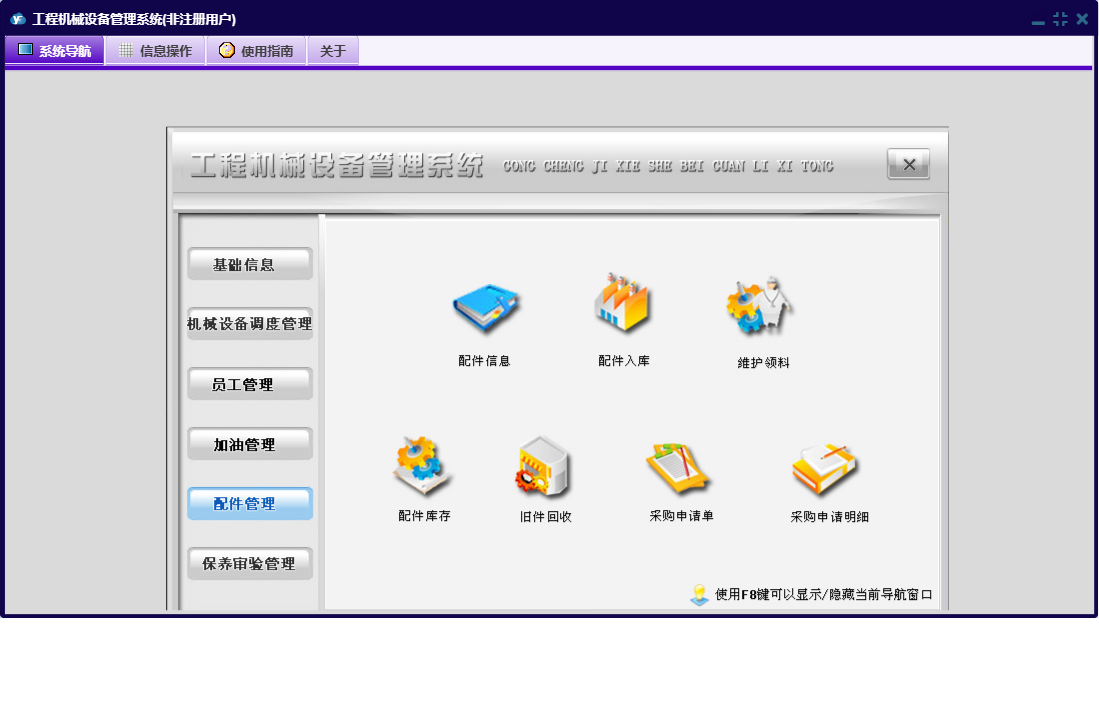
Task: Click the 系统导航 tab monitor icon
Action: pyautogui.click(x=25, y=50)
